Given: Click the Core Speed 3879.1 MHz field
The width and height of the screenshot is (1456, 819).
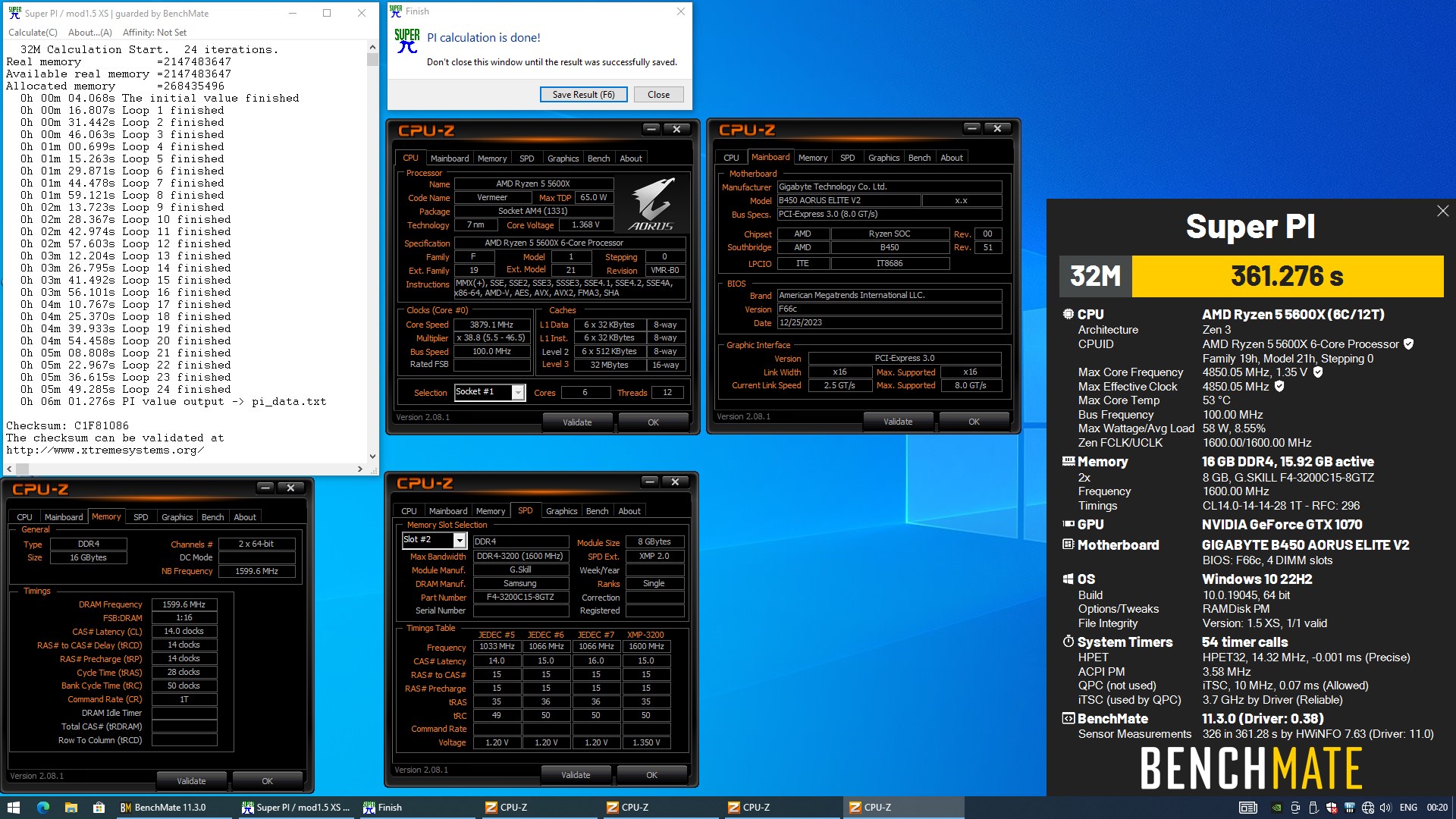Looking at the screenshot, I should [491, 325].
